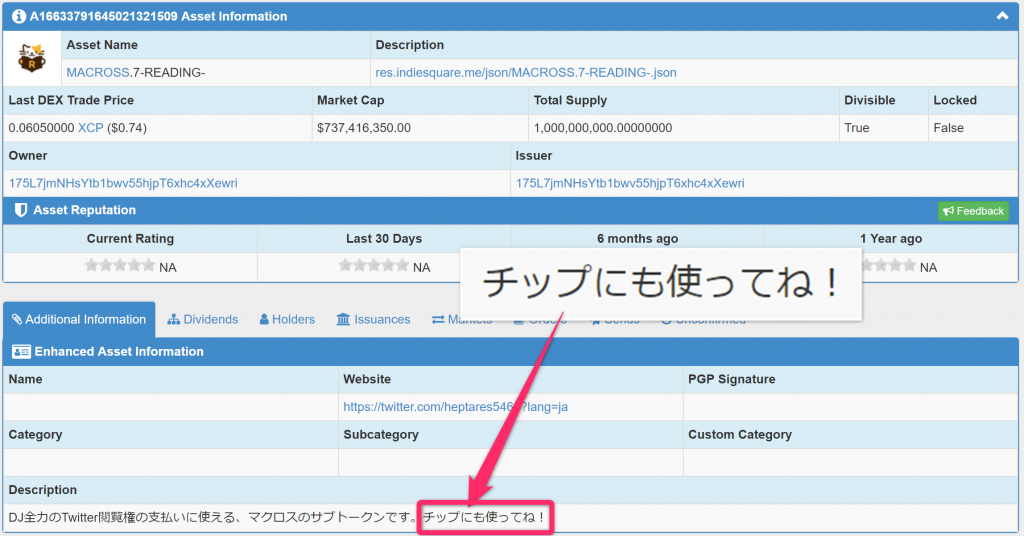Click the Current Rating stars
Image resolution: width=1024 pixels, height=536 pixels.
coord(120,266)
